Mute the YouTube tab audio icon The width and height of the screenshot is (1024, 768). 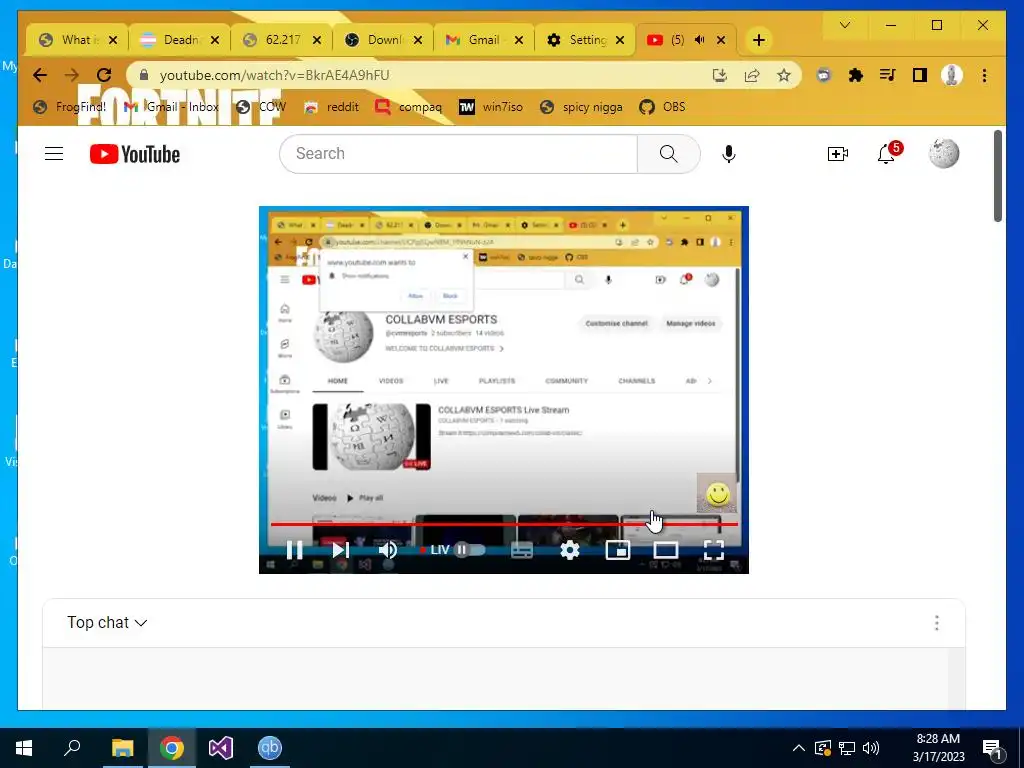coord(699,40)
